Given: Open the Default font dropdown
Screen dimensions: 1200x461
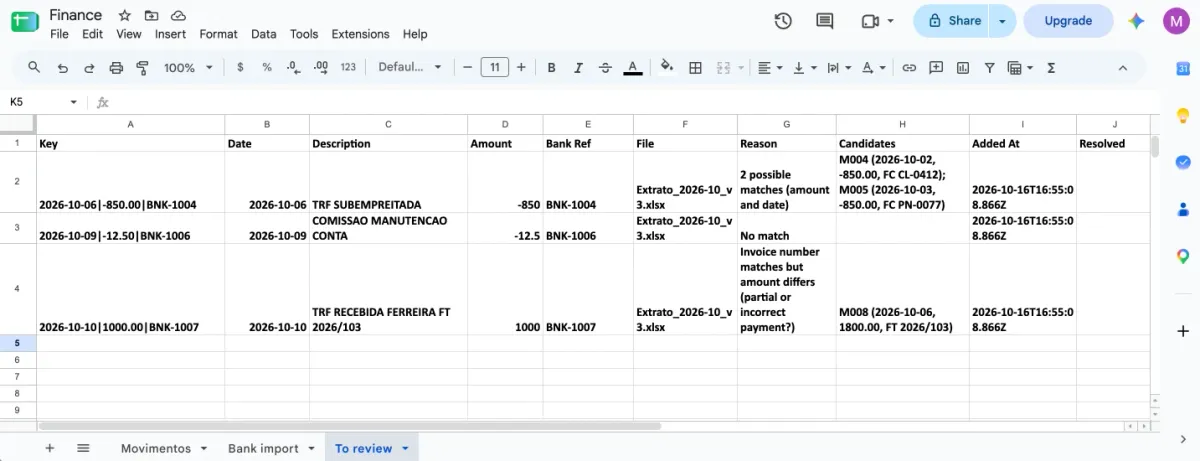Looking at the screenshot, I should (x=410, y=67).
